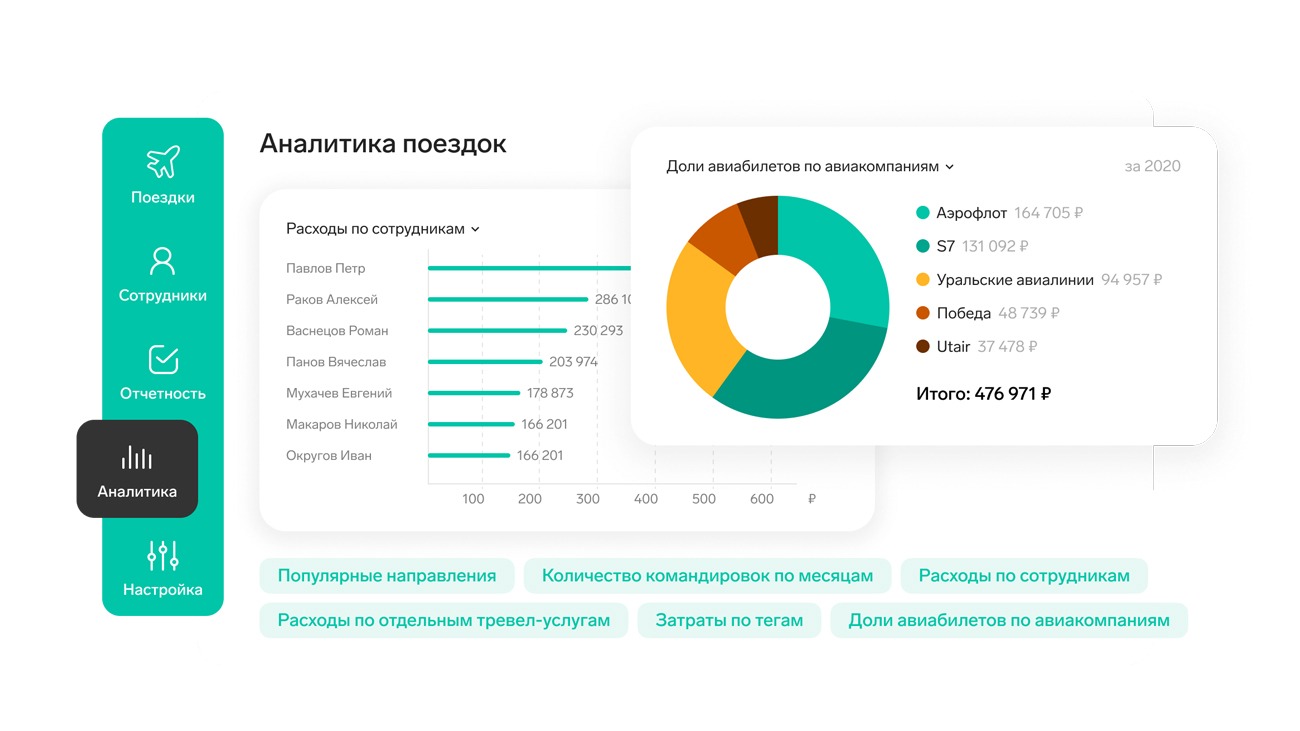Screen dimensions: 1300x731
Task: Click the Аэрофлот legend color dot
Action: coord(923,213)
